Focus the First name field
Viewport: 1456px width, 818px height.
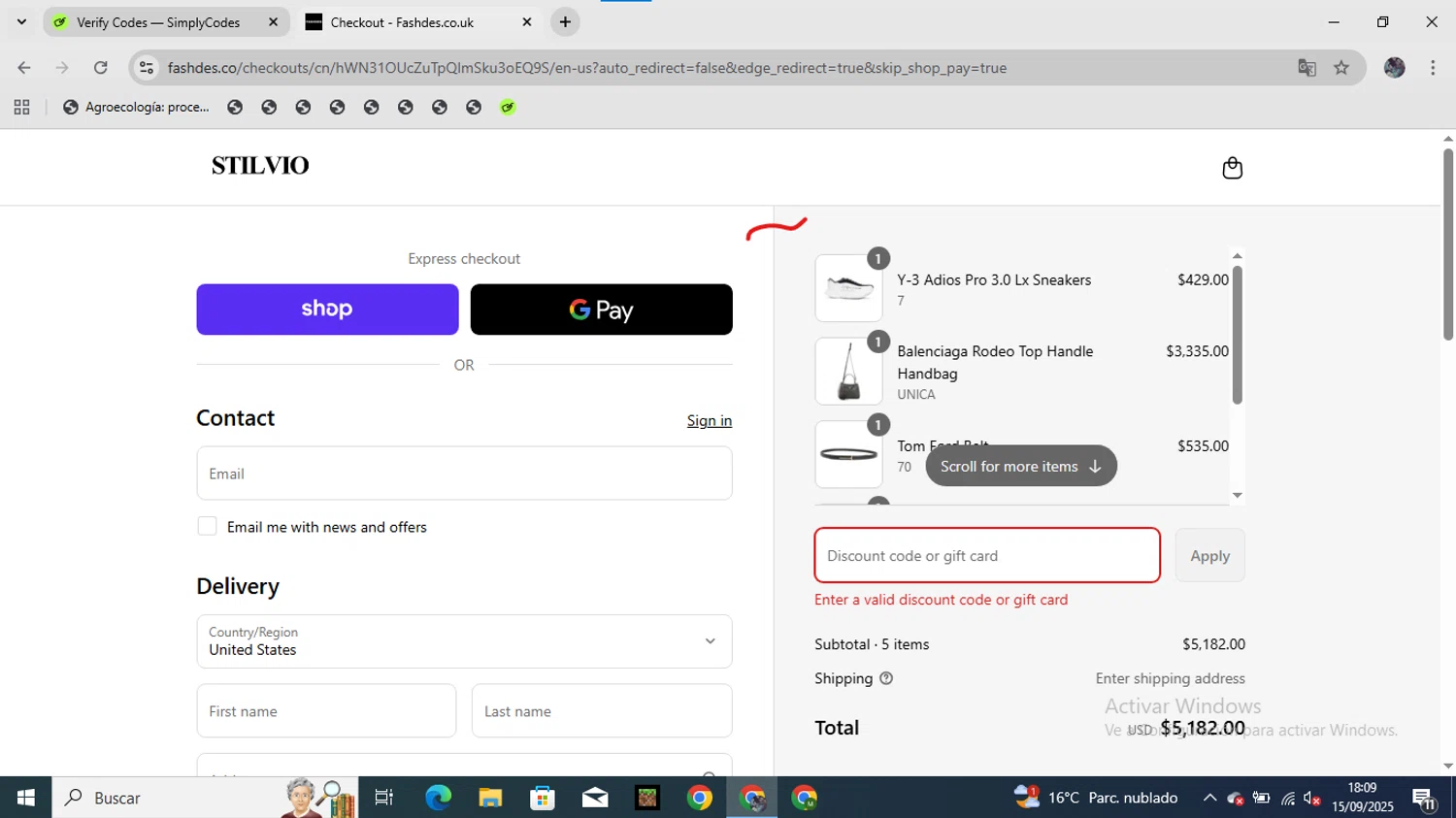326,711
